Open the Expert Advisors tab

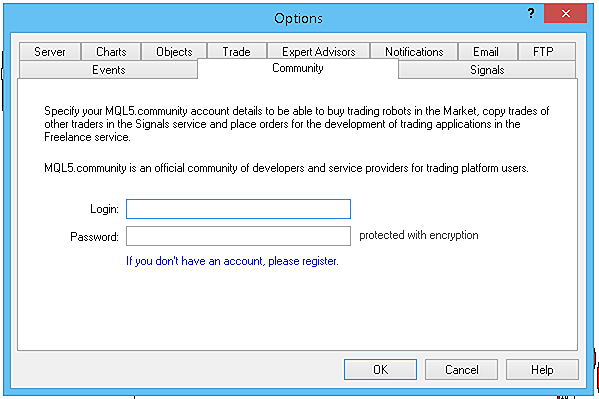[x=319, y=51]
